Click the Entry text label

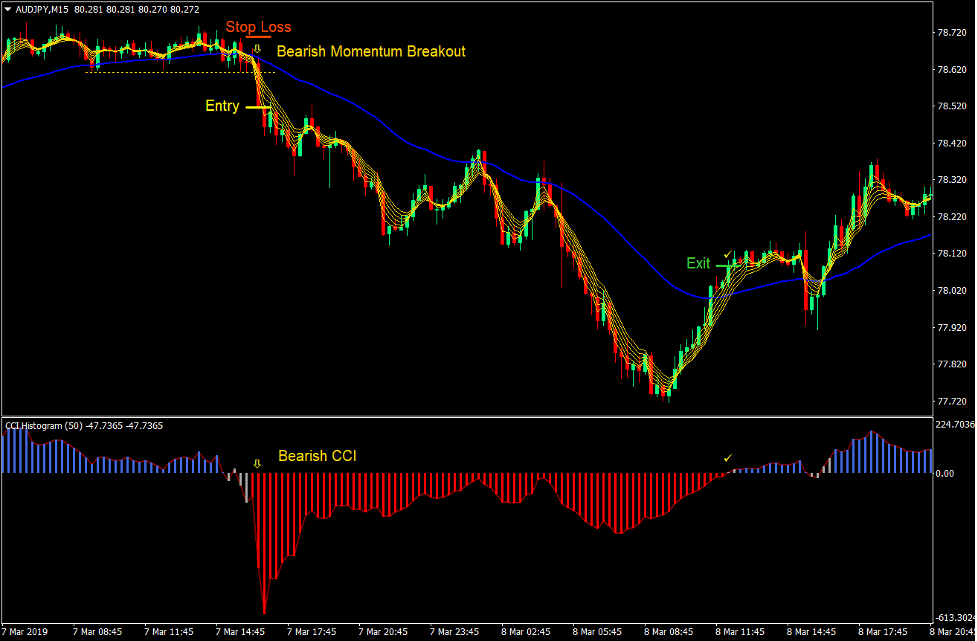[x=221, y=106]
